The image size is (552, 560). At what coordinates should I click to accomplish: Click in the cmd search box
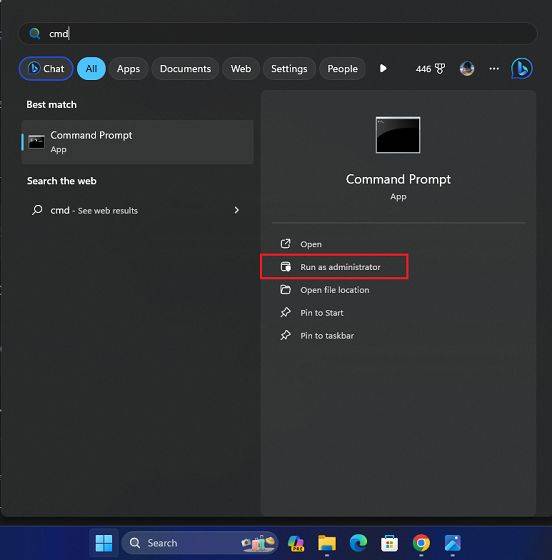pyautogui.click(x=278, y=34)
